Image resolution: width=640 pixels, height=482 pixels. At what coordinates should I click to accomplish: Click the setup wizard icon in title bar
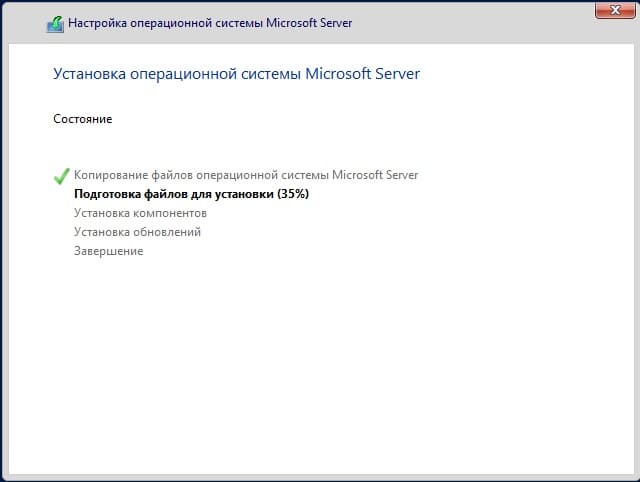[55, 24]
